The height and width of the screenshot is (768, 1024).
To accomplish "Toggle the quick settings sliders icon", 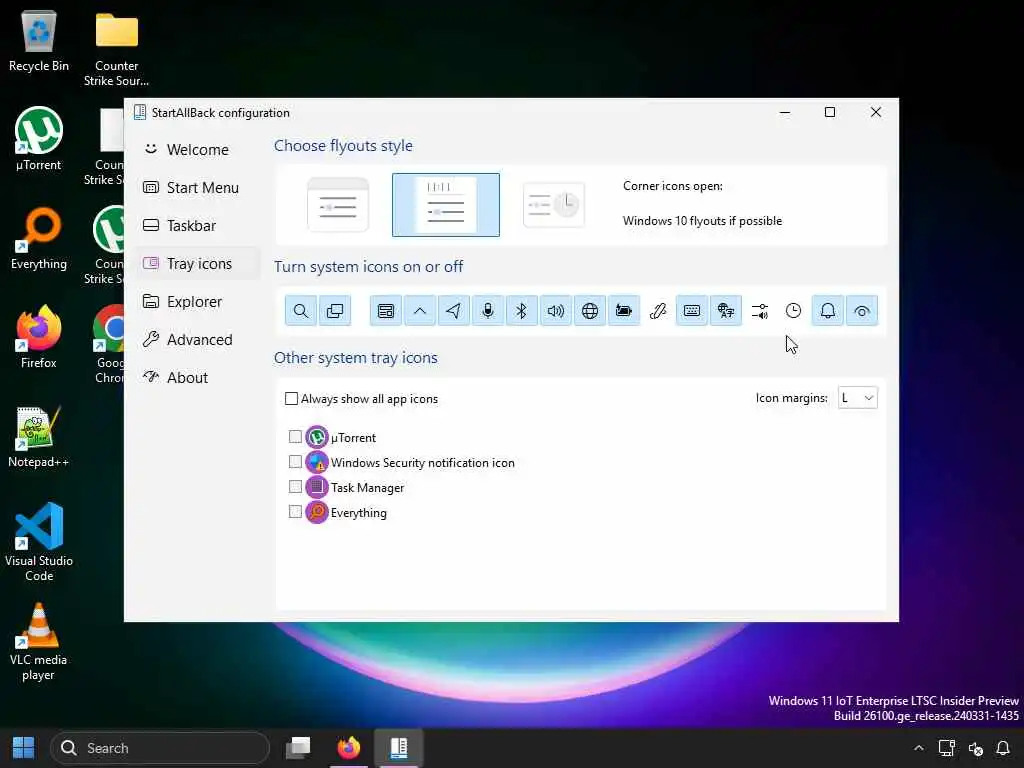I will coord(760,311).
